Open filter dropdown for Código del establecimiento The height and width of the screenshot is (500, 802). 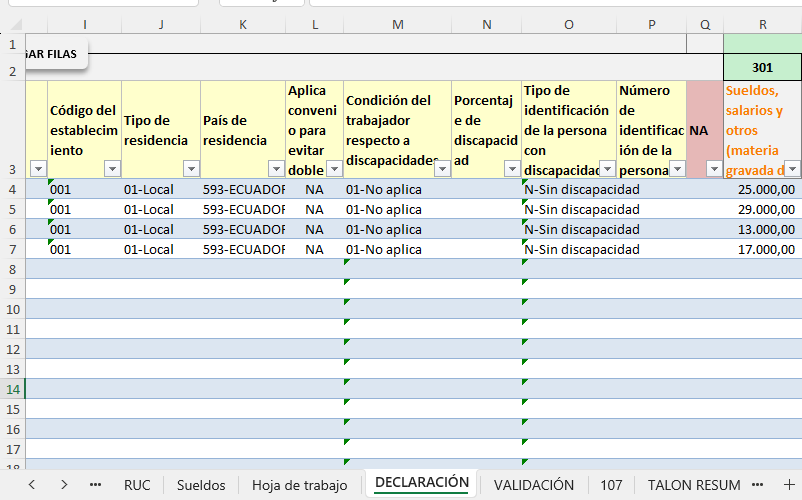pyautogui.click(x=112, y=169)
